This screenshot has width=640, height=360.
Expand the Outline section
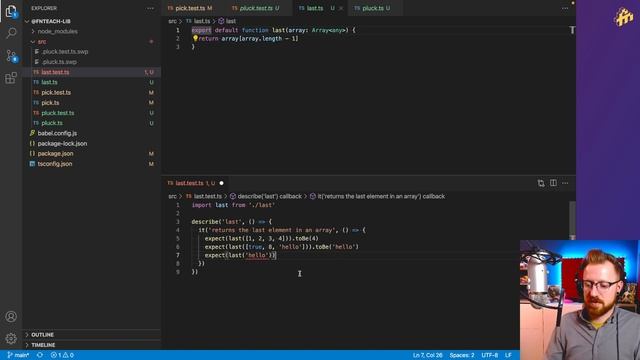(x=42, y=335)
